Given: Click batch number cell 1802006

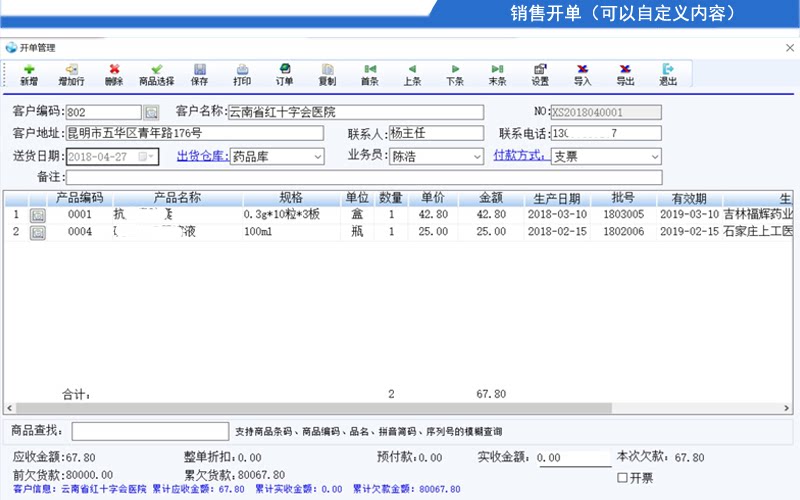Looking at the screenshot, I should (x=623, y=232).
